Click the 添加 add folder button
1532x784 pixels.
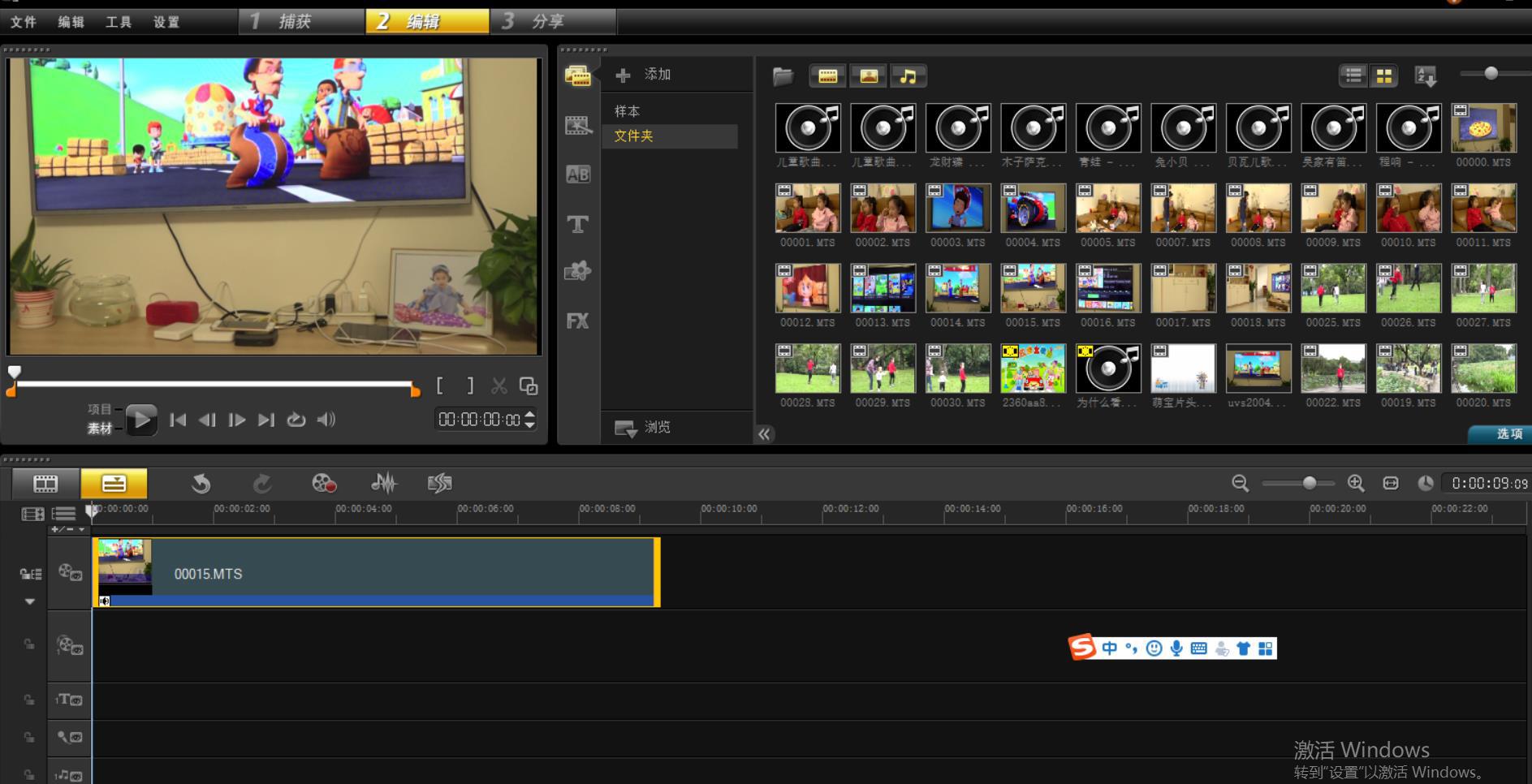coord(643,75)
